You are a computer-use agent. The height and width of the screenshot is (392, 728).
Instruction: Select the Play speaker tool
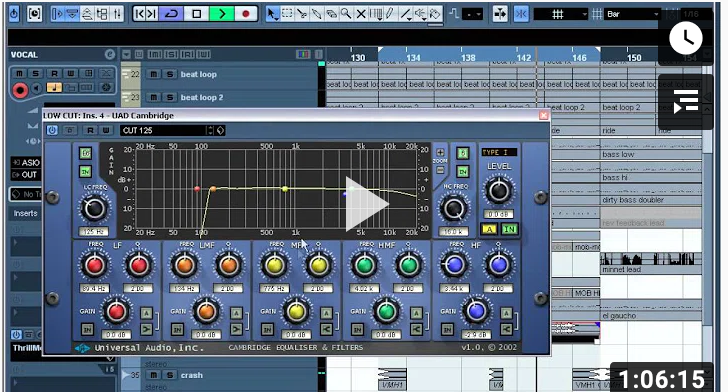pyautogui.click(x=420, y=14)
